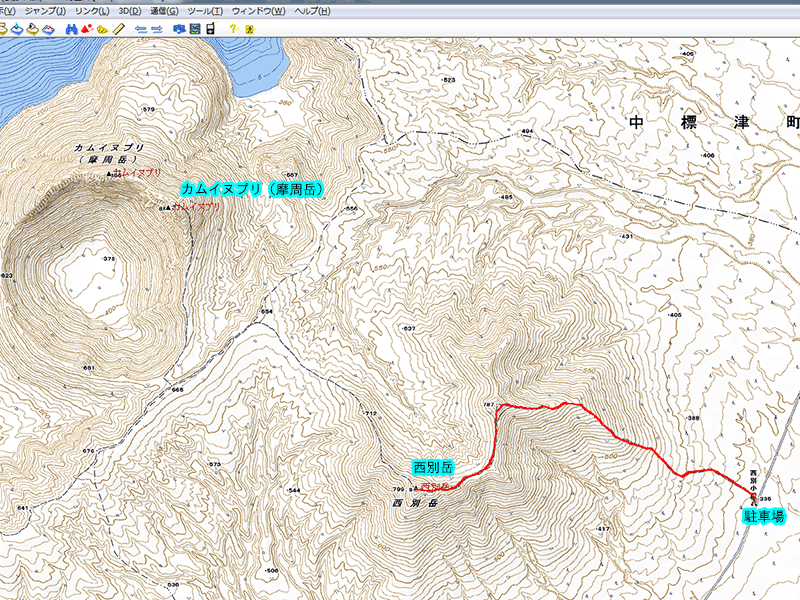Click the blue camera toolbar icon

[x=178, y=30]
